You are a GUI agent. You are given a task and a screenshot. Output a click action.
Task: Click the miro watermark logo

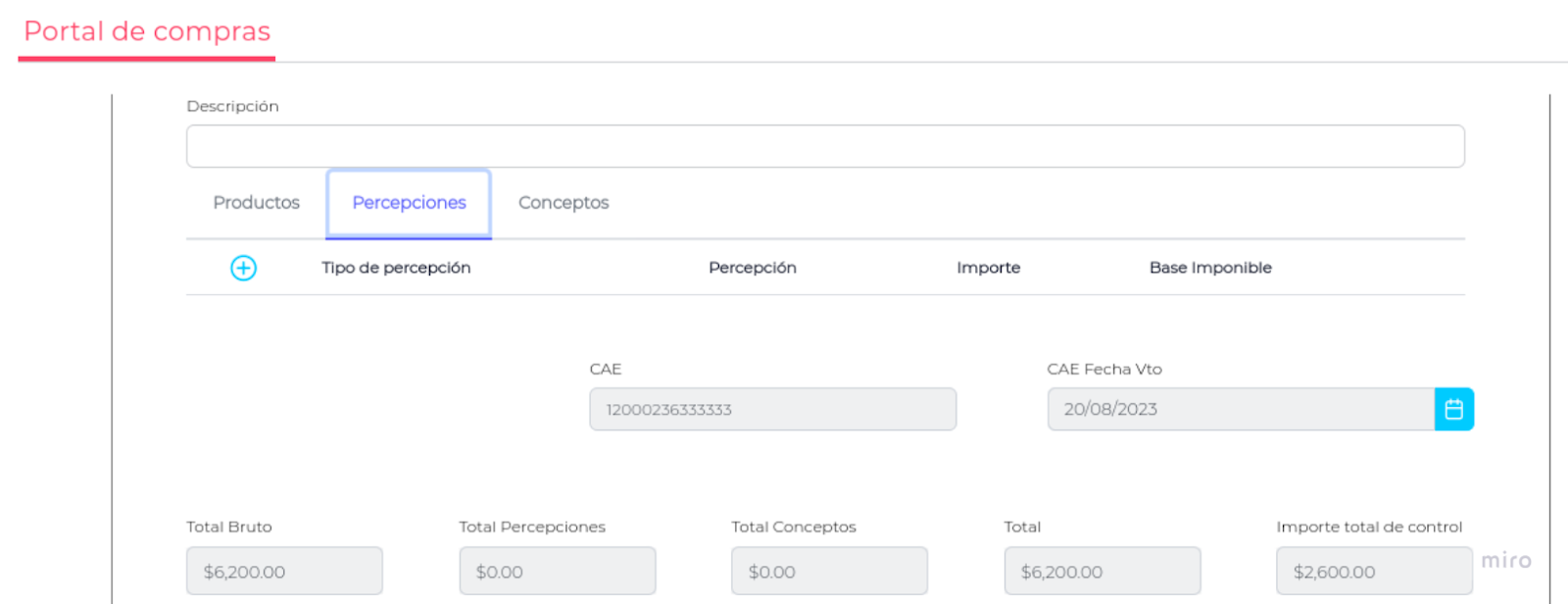[x=1505, y=561]
